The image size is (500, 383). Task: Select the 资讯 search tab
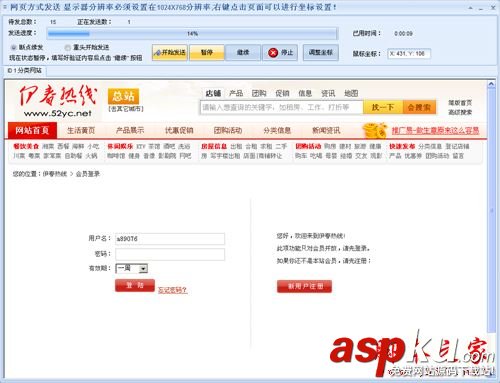tap(328, 93)
